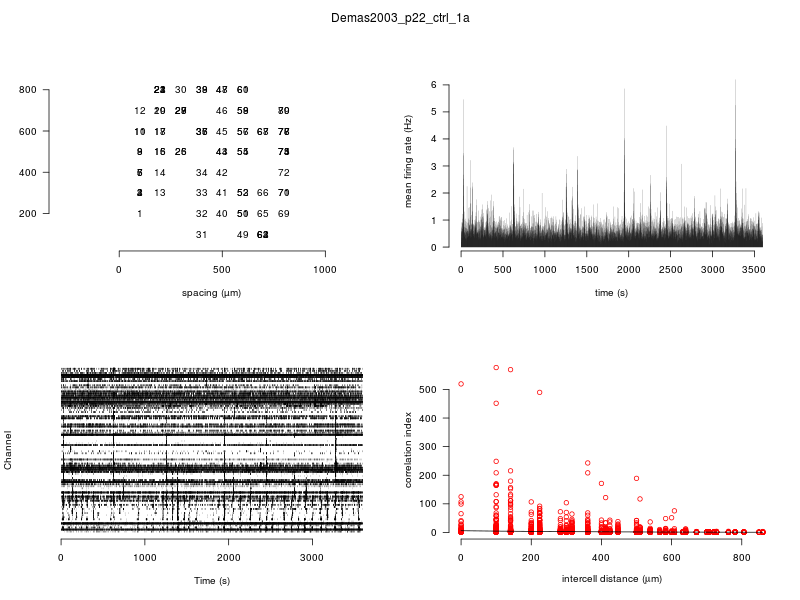Select electrode number 1 in the layout plot

(x=139, y=214)
